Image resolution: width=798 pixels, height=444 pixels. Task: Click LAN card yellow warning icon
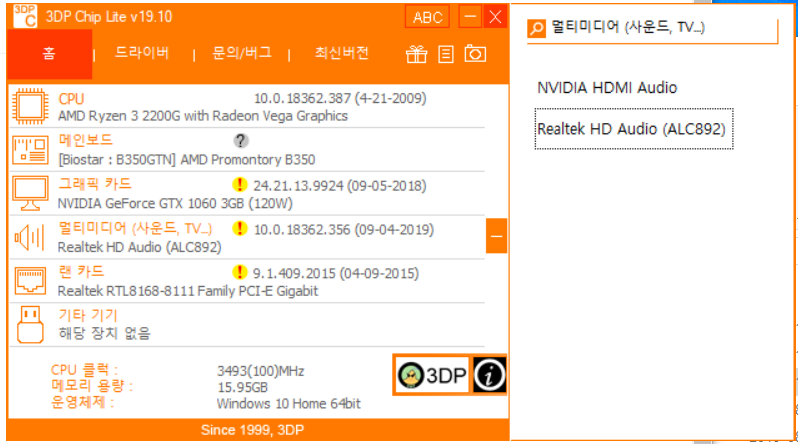tap(239, 272)
